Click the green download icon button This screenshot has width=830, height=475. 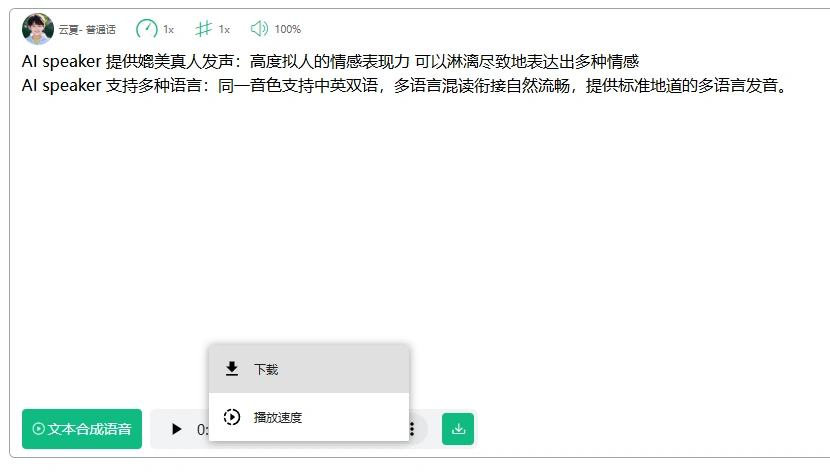pyautogui.click(x=458, y=429)
